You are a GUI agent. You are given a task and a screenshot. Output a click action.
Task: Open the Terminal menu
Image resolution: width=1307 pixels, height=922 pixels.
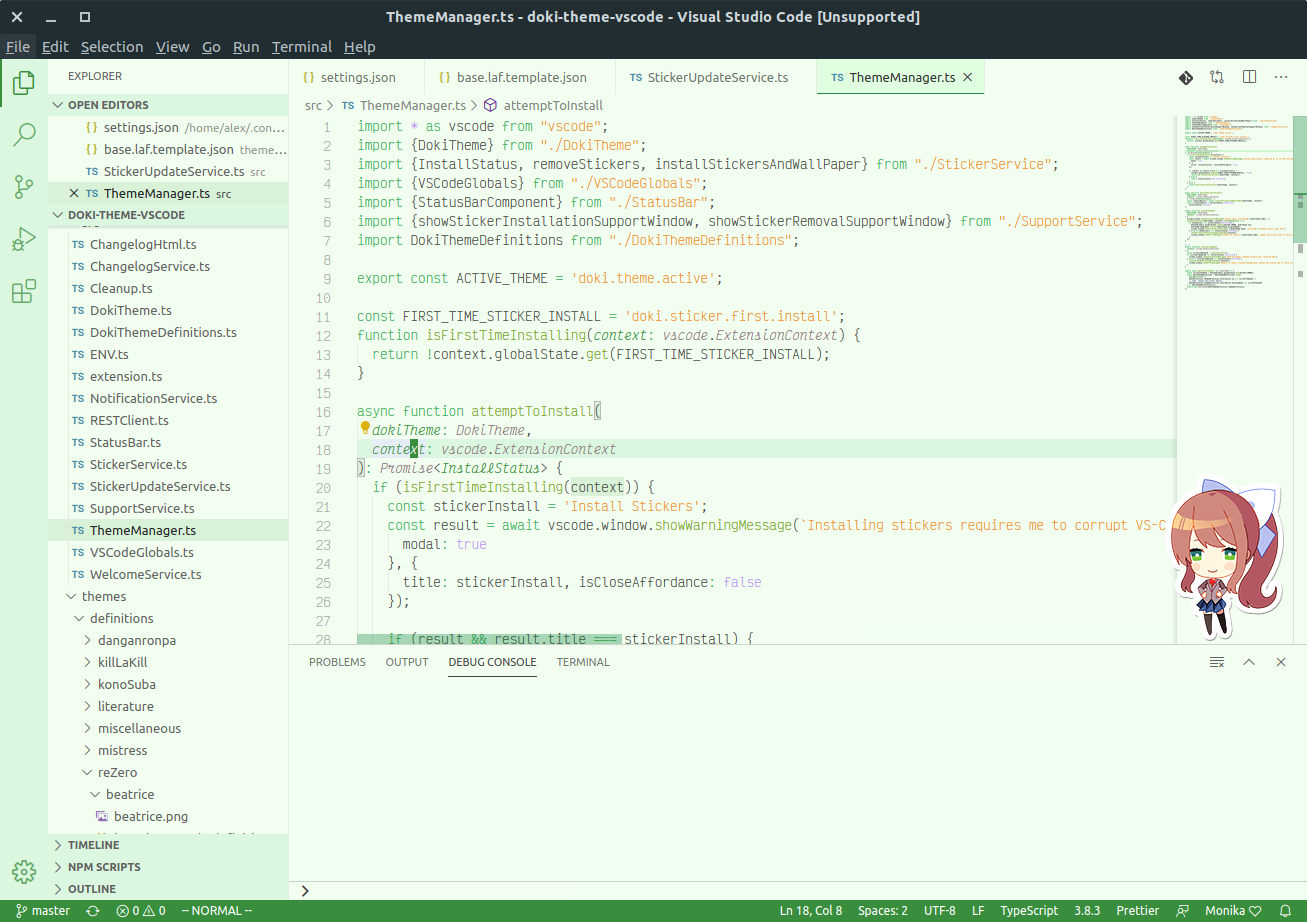[x=302, y=46]
